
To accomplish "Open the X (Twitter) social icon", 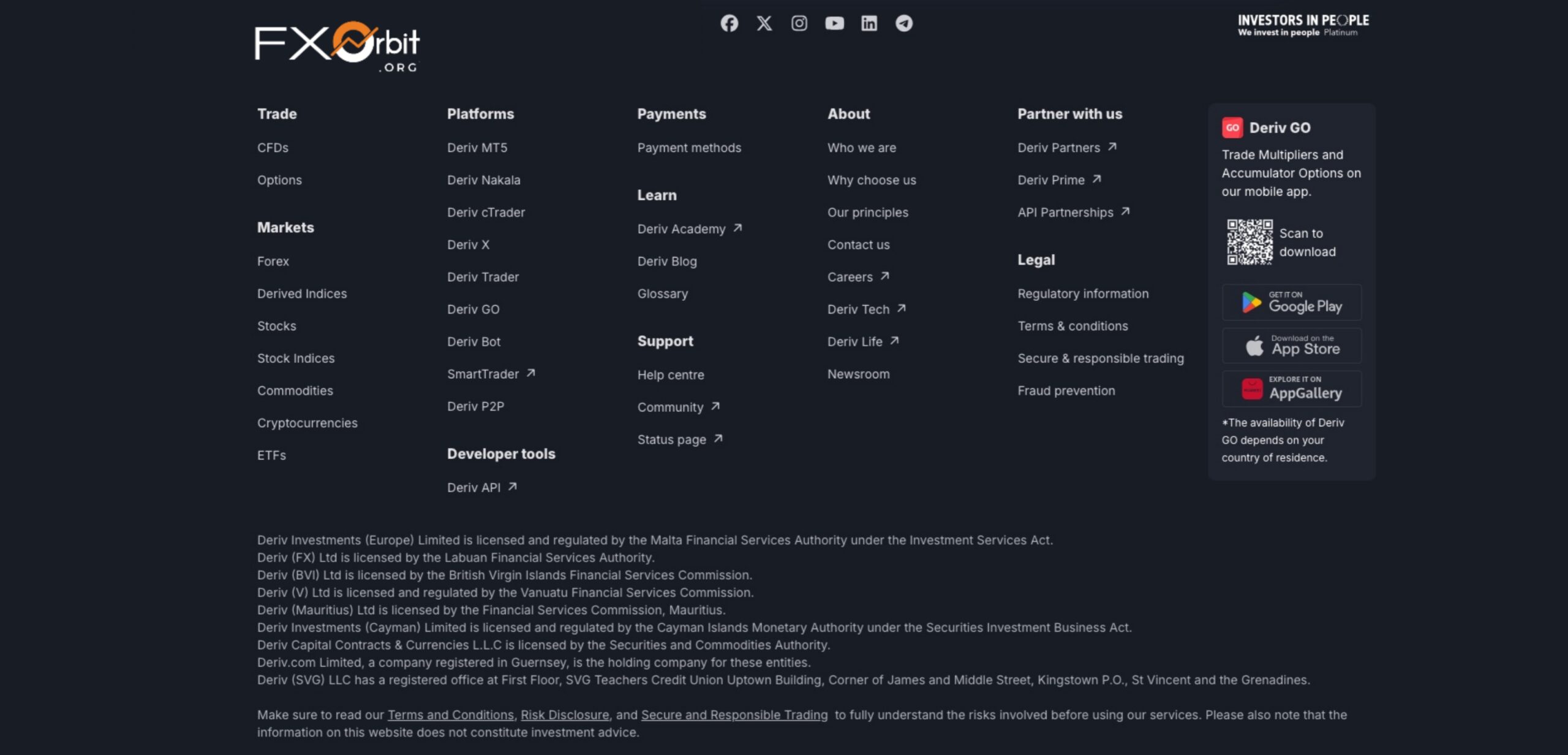I will (764, 23).
